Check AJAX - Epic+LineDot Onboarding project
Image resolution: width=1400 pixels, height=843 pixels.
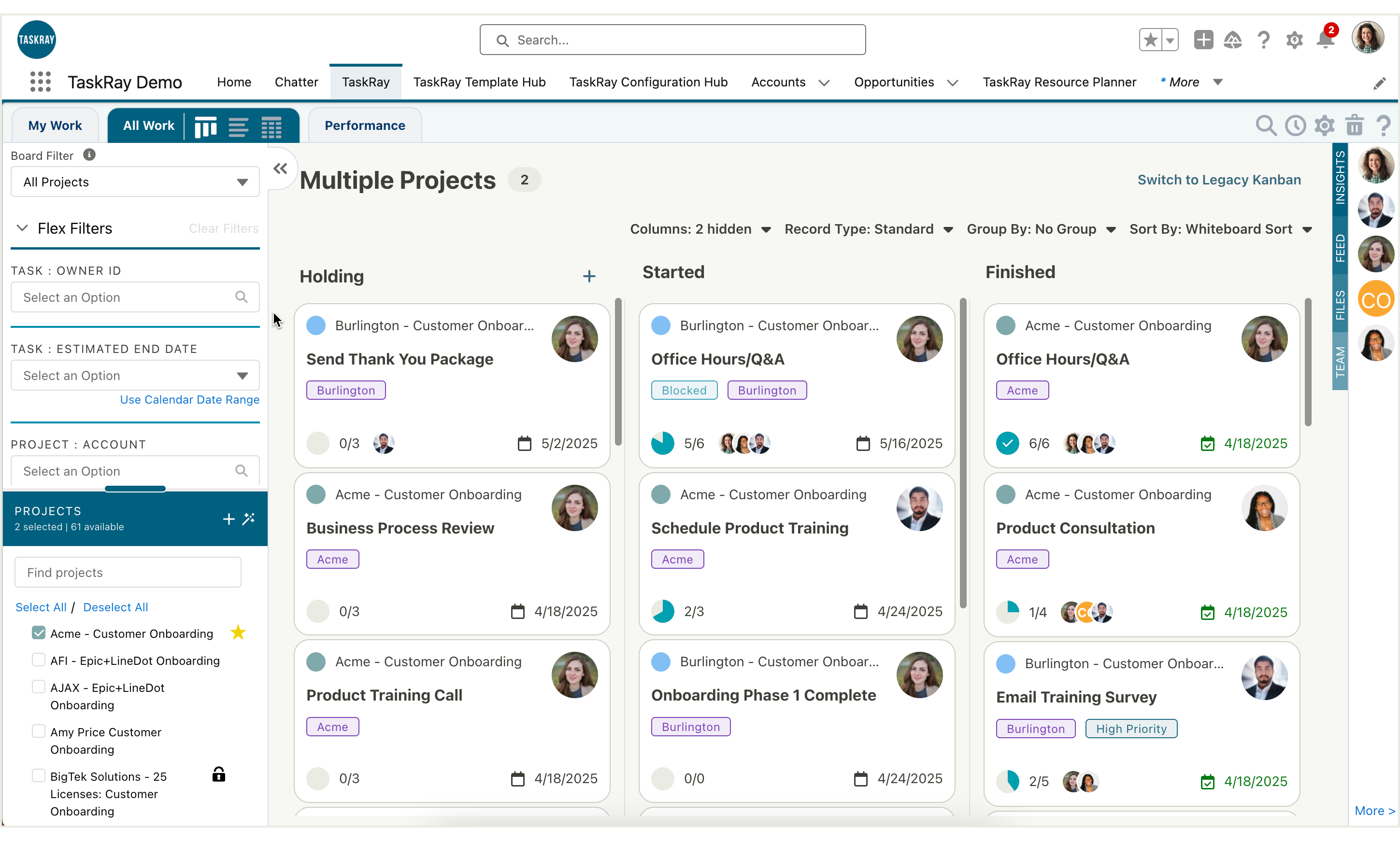click(x=38, y=687)
